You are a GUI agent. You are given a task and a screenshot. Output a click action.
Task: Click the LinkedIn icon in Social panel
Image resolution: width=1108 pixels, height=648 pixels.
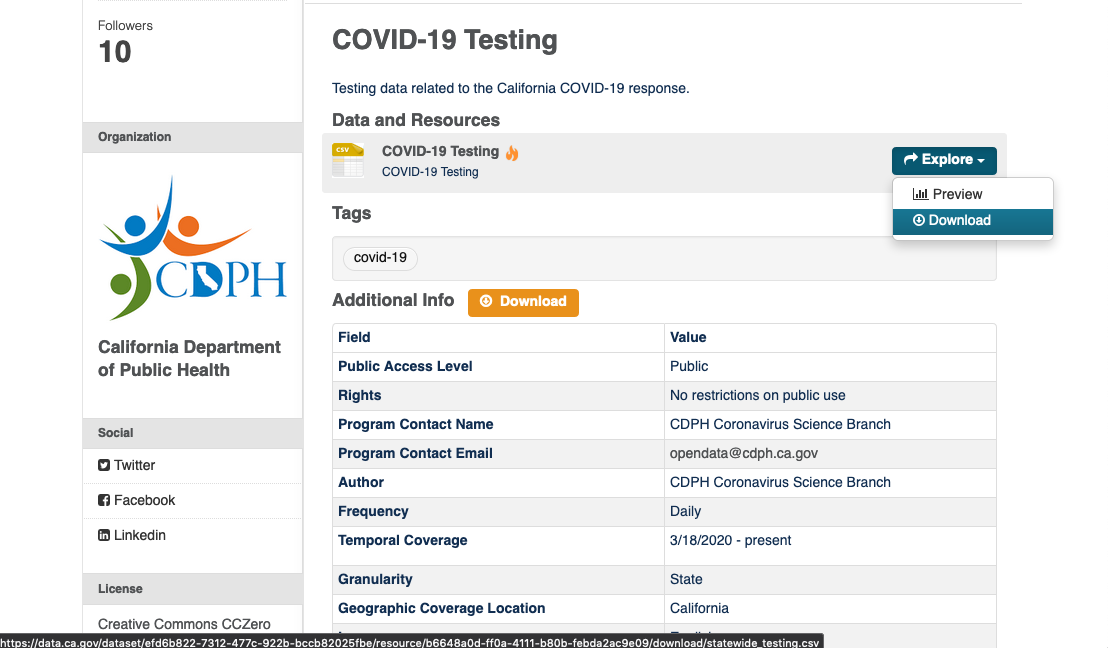(104, 535)
